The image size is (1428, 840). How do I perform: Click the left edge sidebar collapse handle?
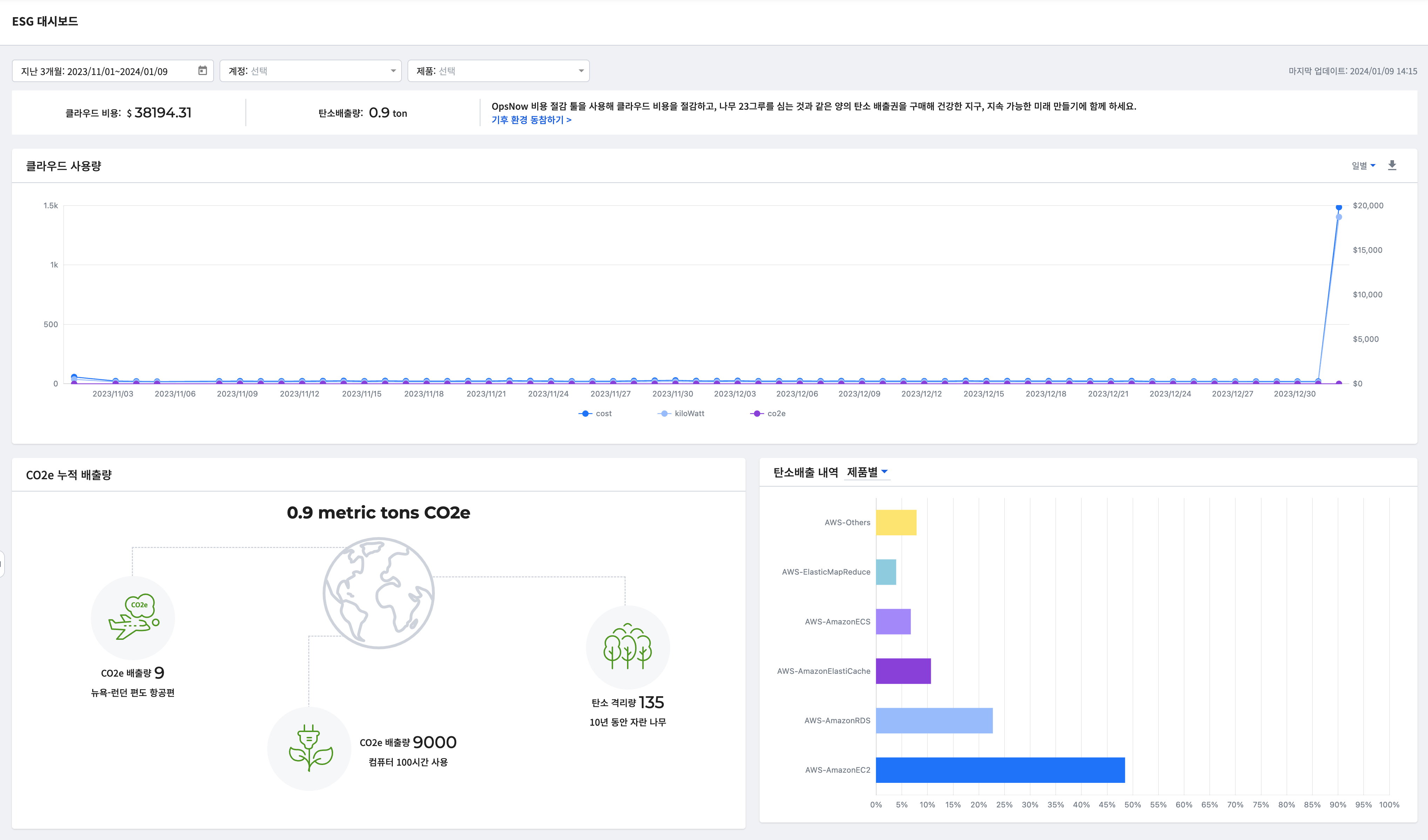pyautogui.click(x=2, y=564)
